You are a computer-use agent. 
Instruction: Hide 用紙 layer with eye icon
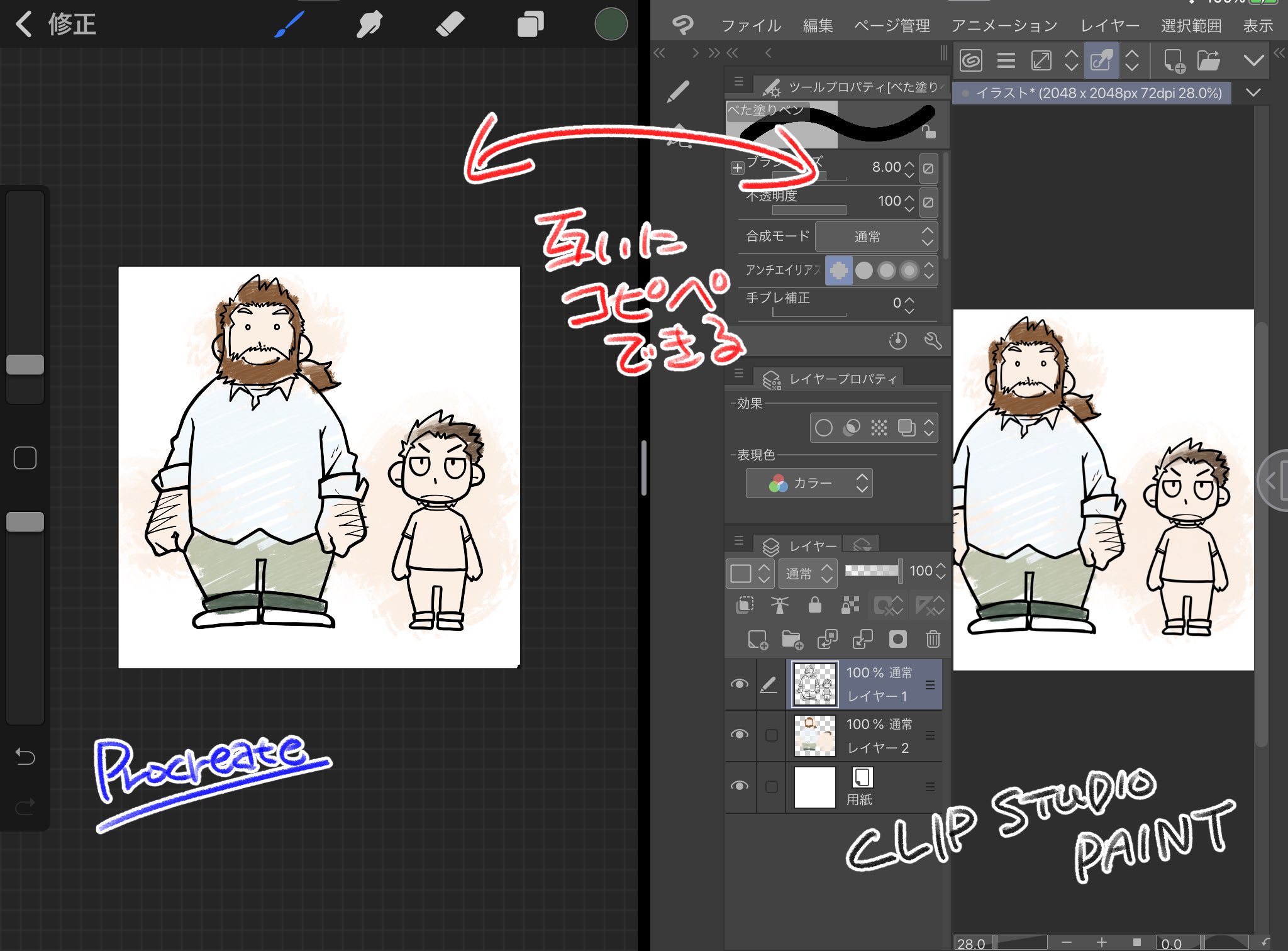(740, 786)
